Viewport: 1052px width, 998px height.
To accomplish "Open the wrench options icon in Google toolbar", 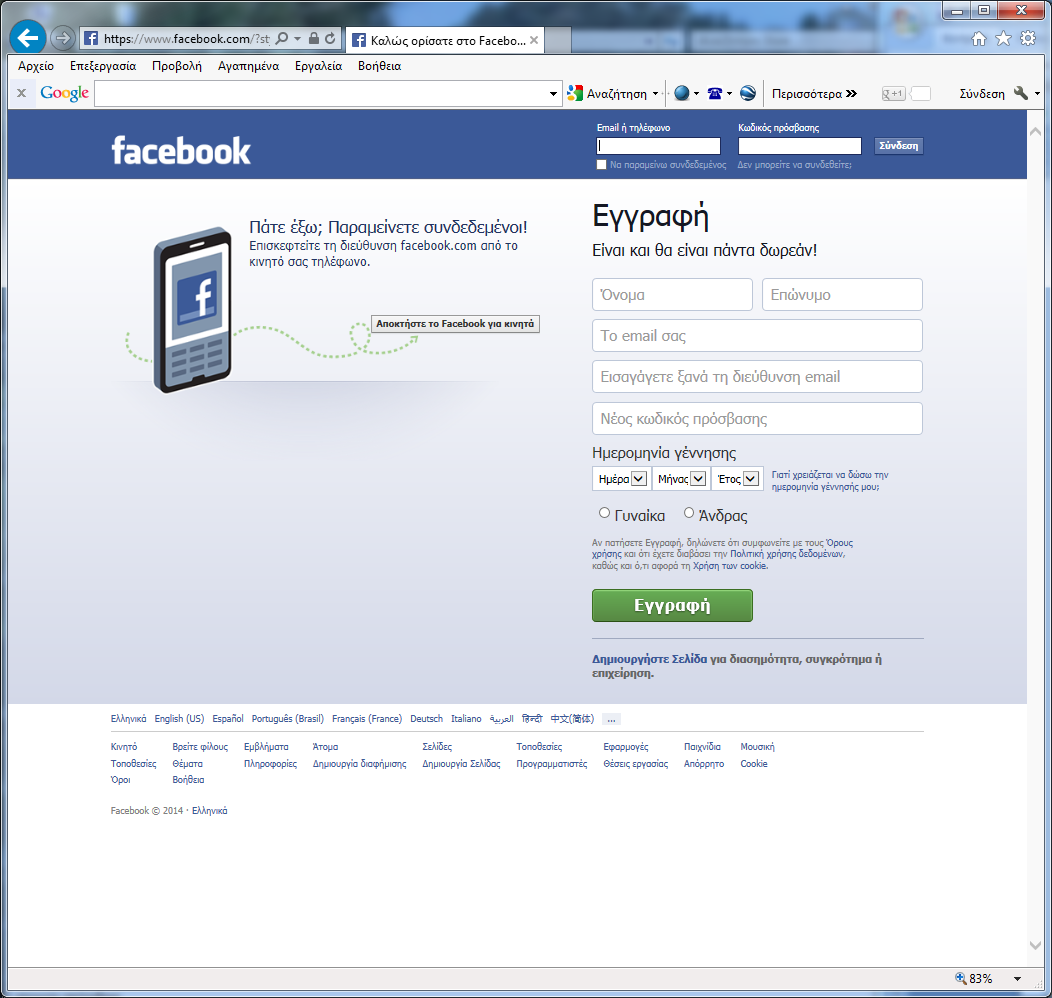I will click(x=1020, y=93).
